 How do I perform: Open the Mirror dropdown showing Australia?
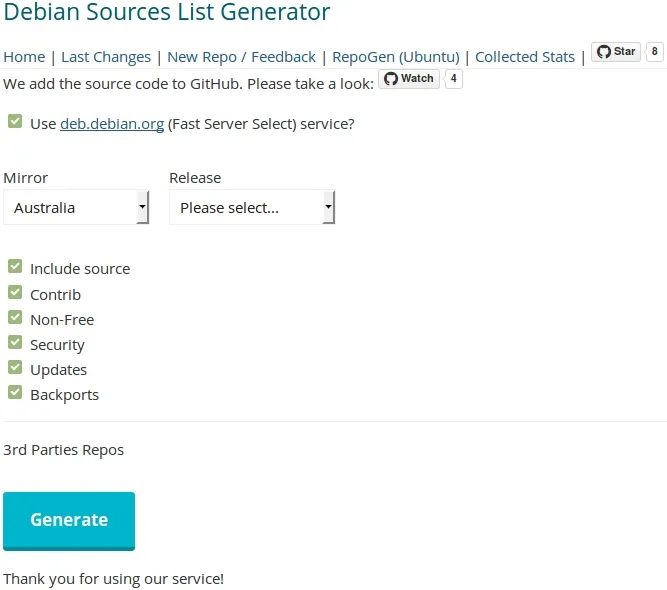coord(76,208)
